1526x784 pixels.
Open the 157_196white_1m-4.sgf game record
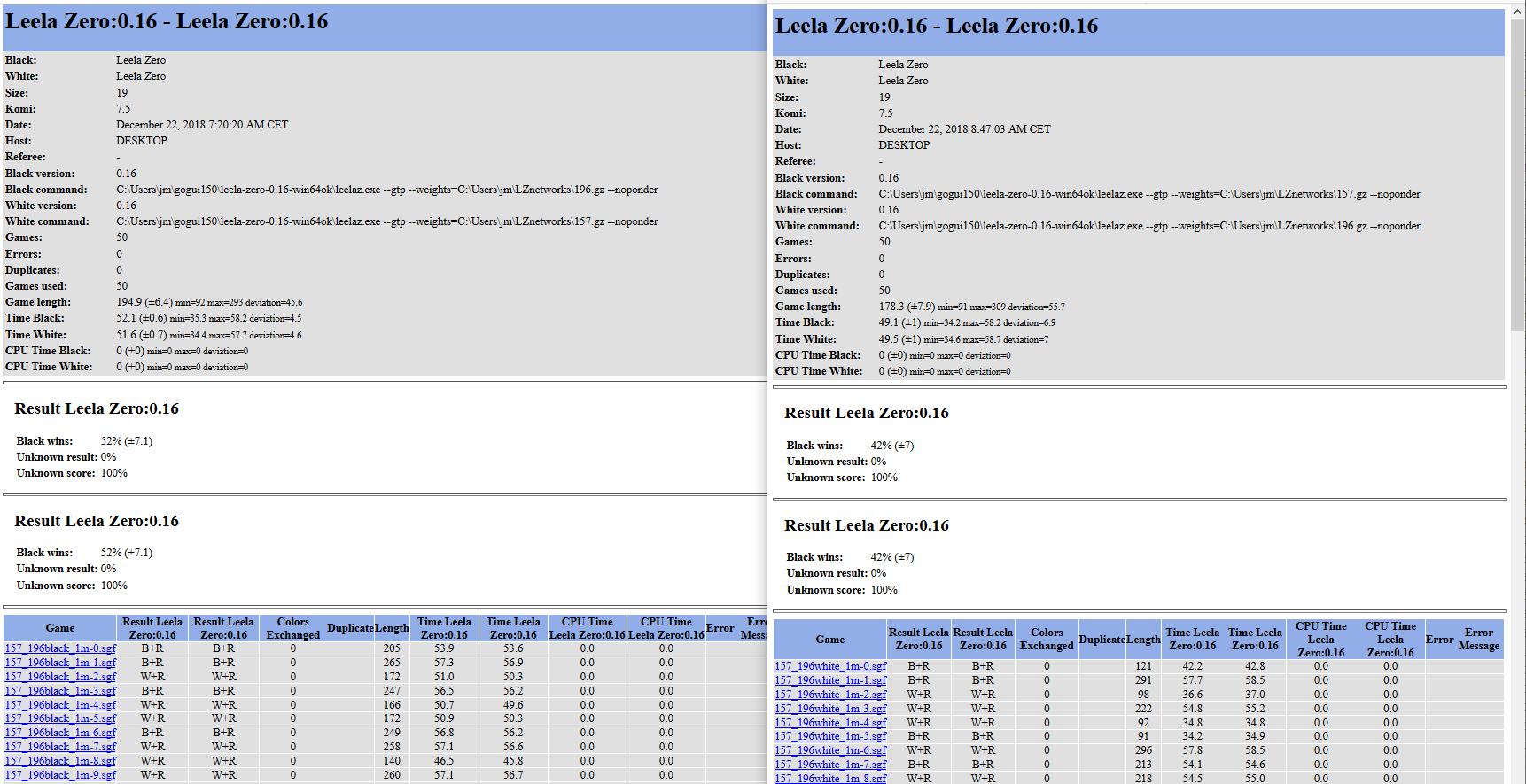(x=830, y=723)
